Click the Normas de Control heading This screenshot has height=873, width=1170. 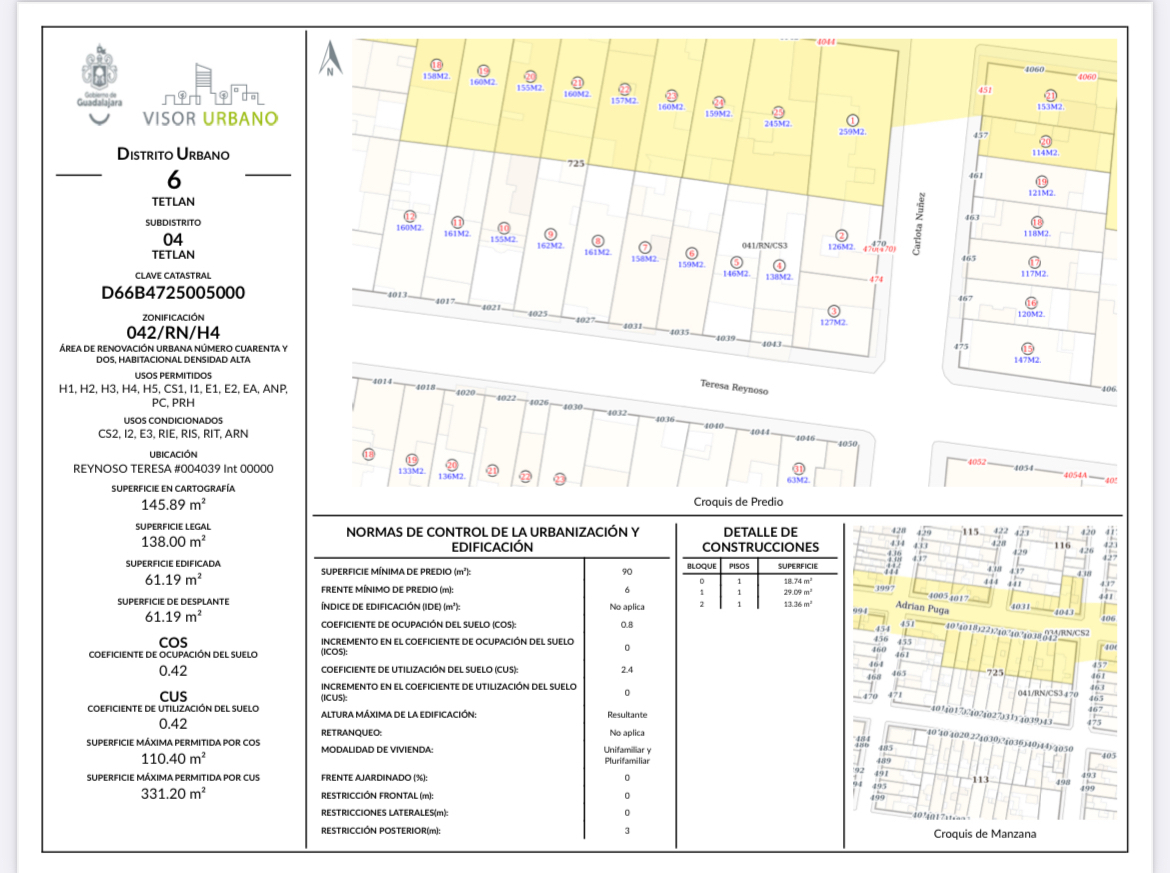(491, 539)
